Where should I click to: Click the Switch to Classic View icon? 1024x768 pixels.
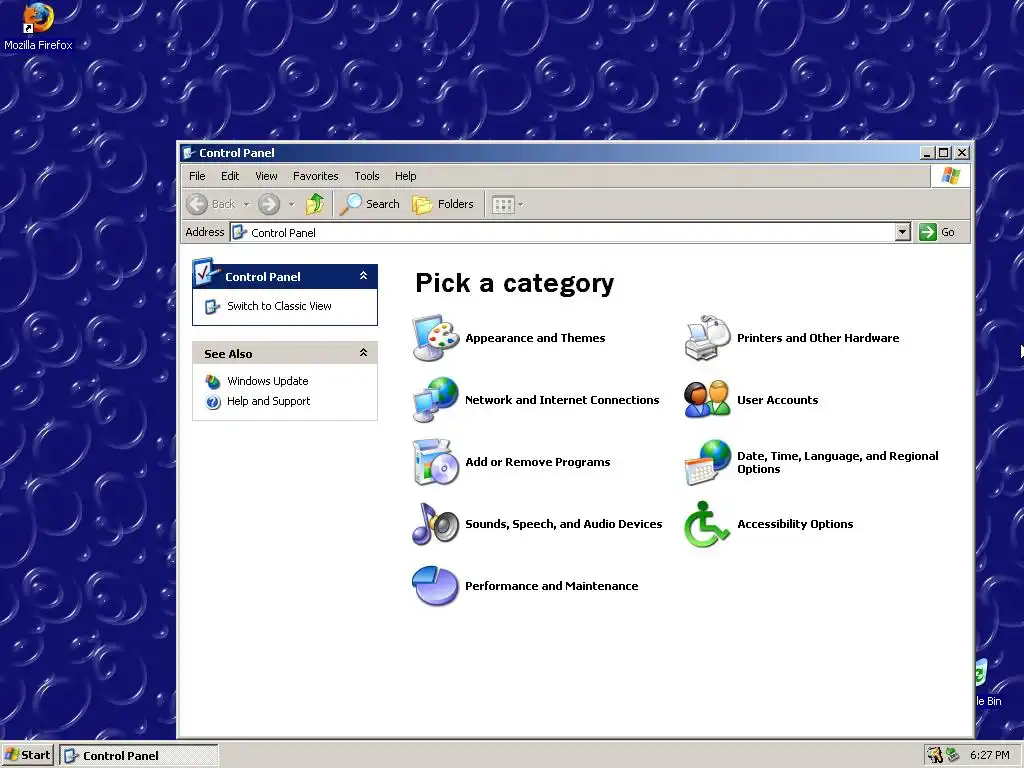pyautogui.click(x=212, y=306)
